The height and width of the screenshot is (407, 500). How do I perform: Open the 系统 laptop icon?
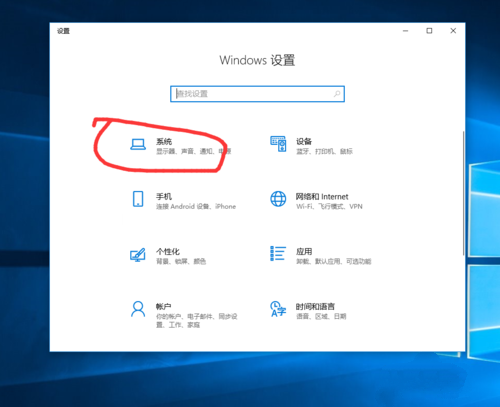[138, 144]
